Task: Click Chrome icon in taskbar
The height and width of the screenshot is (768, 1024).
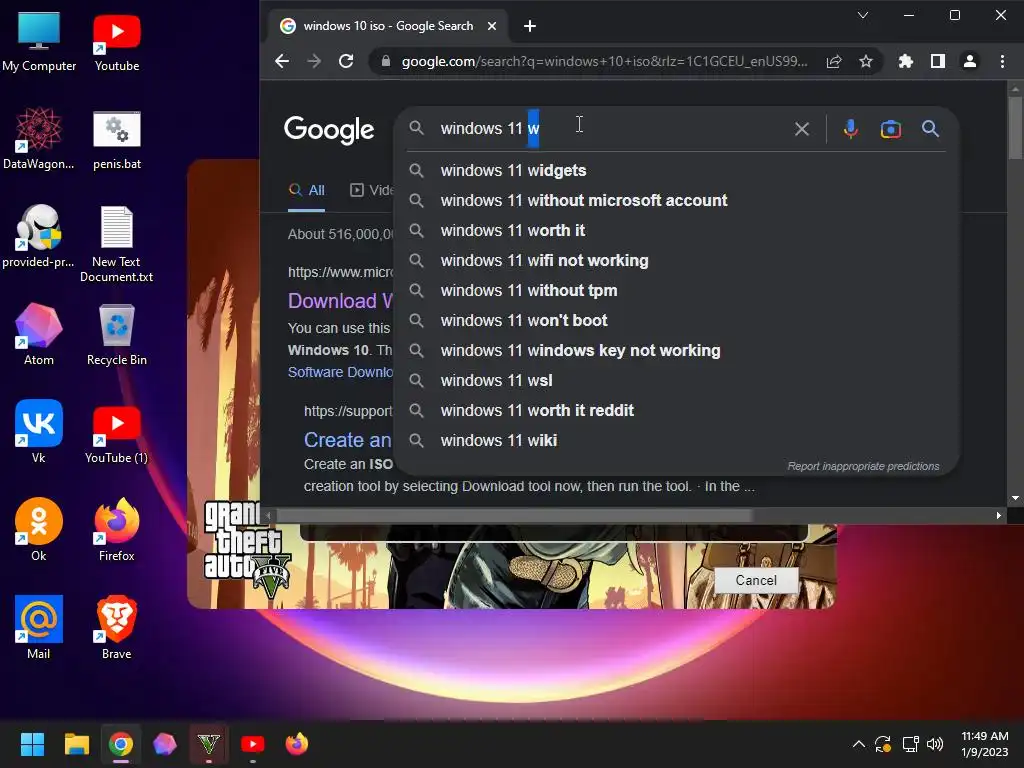Action: pyautogui.click(x=121, y=744)
